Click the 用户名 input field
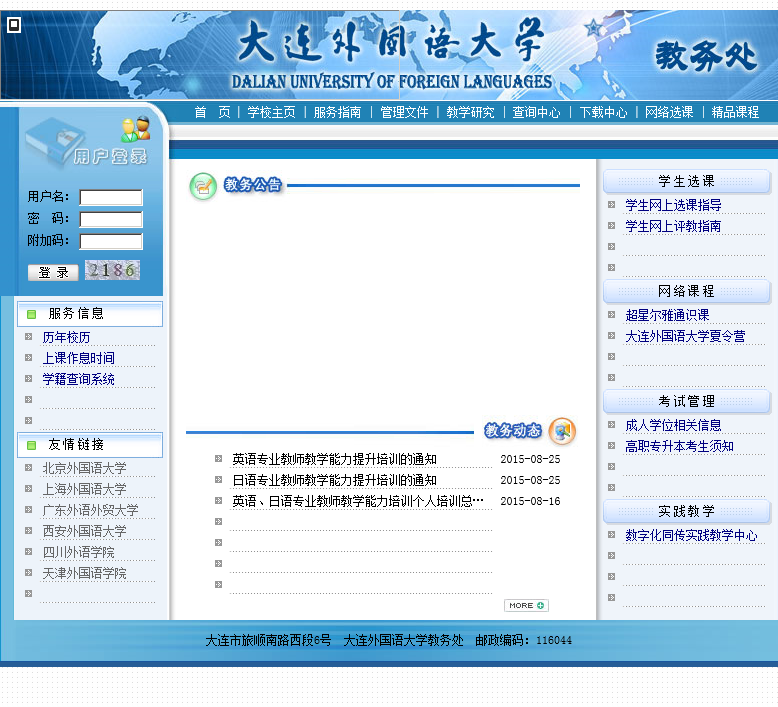 (x=111, y=197)
